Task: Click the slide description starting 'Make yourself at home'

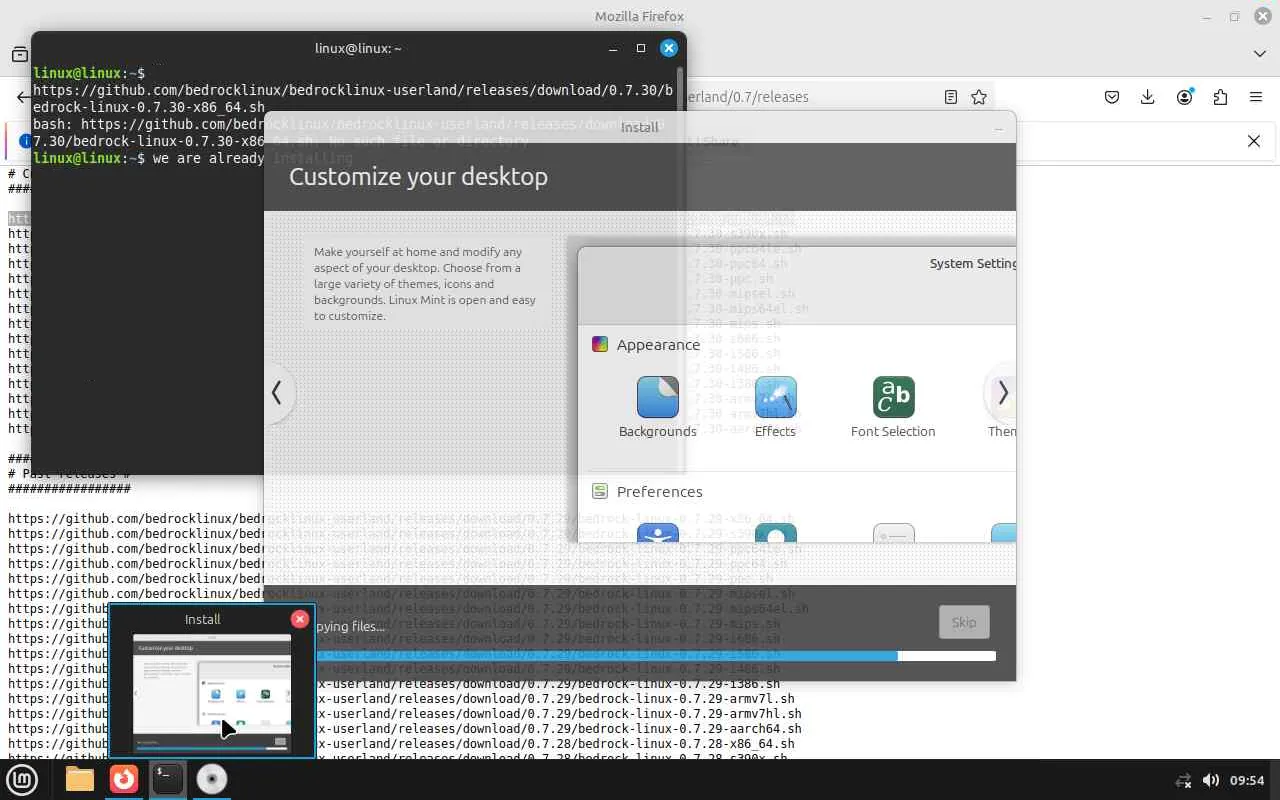Action: coord(425,284)
